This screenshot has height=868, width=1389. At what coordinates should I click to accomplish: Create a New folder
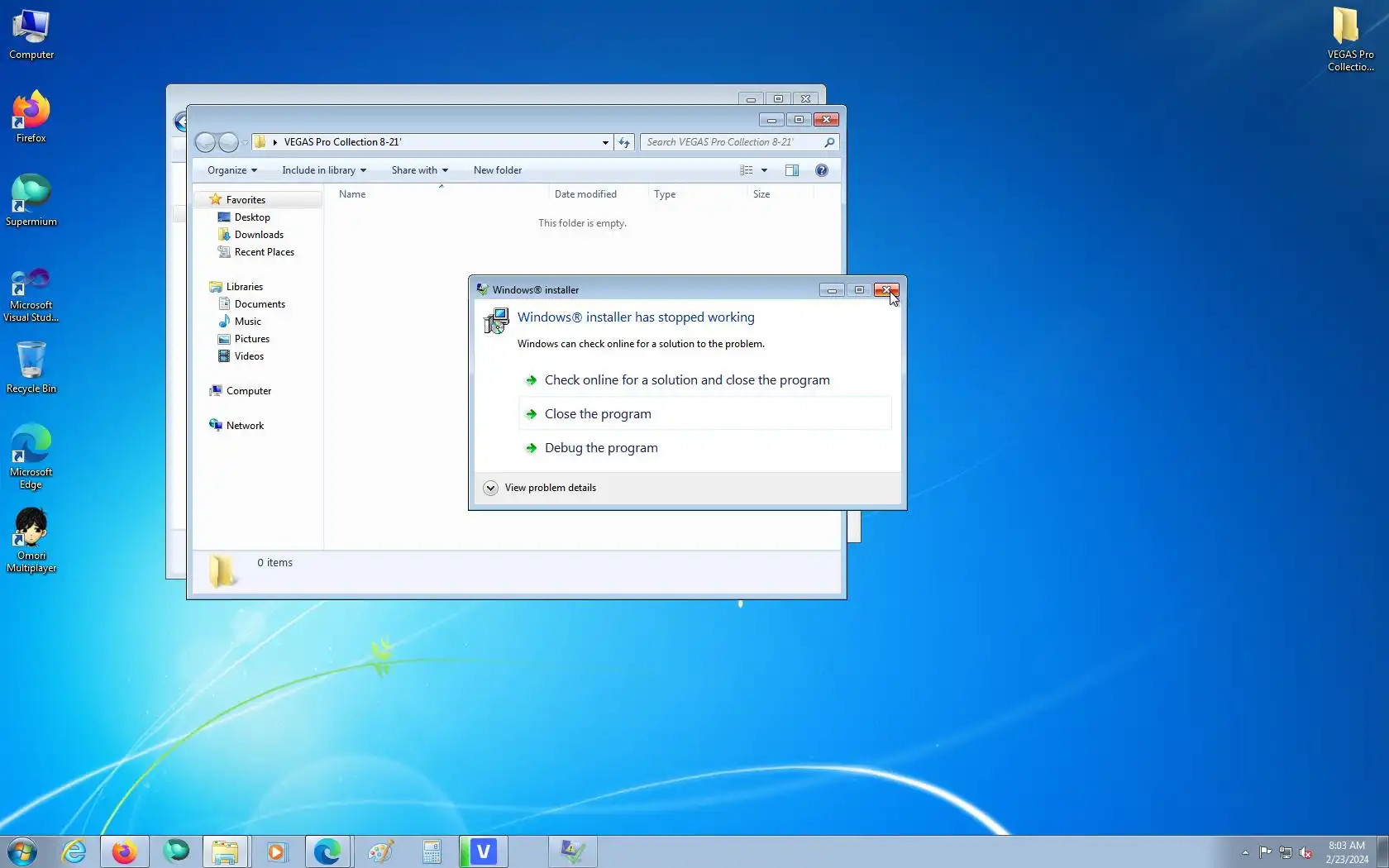(498, 170)
